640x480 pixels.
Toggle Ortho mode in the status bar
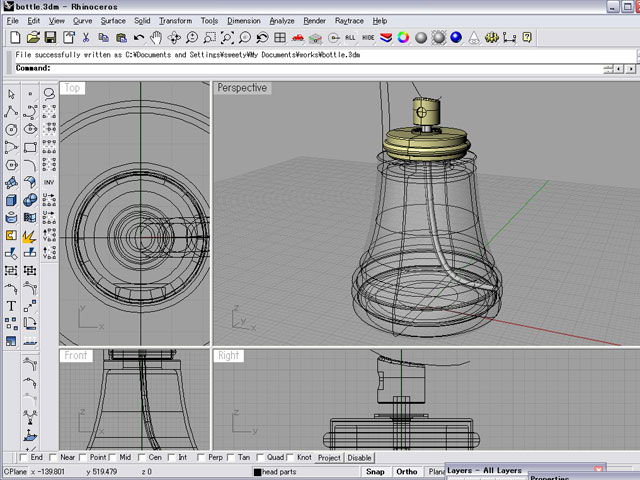coord(406,471)
